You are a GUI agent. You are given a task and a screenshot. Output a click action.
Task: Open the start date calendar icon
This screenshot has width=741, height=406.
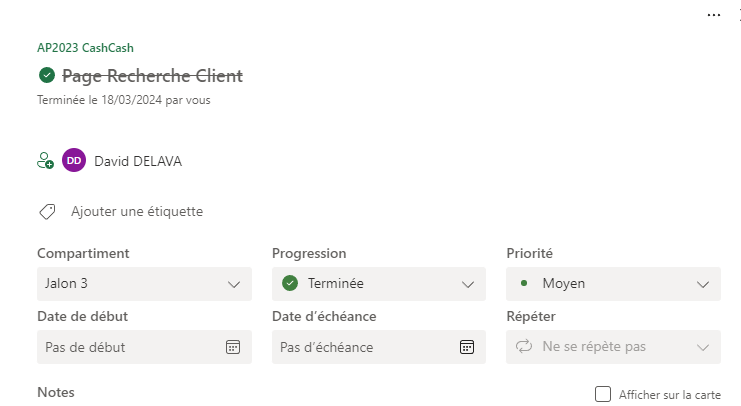[233, 347]
